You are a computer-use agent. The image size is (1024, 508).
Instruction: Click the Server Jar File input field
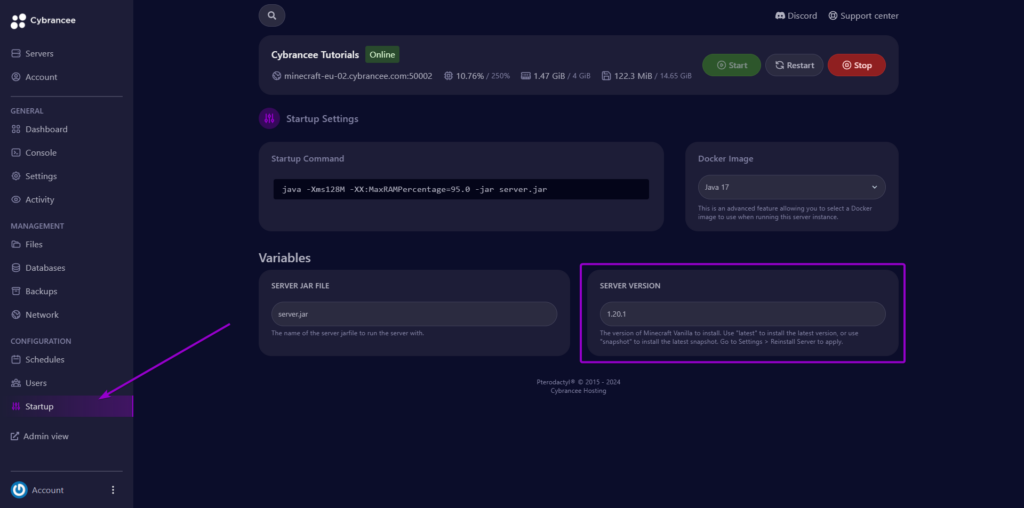[x=414, y=314]
